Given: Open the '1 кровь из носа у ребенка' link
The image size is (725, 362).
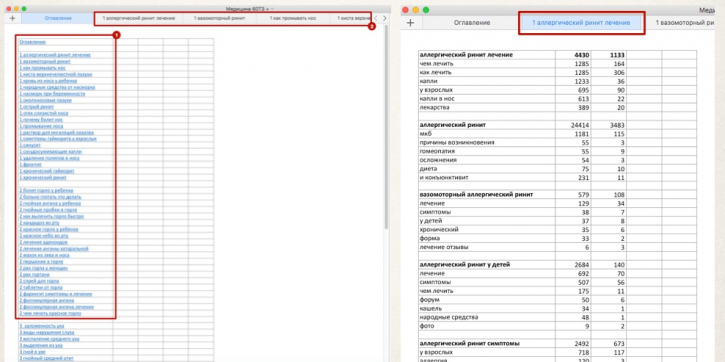Looking at the screenshot, I should pos(48,81).
